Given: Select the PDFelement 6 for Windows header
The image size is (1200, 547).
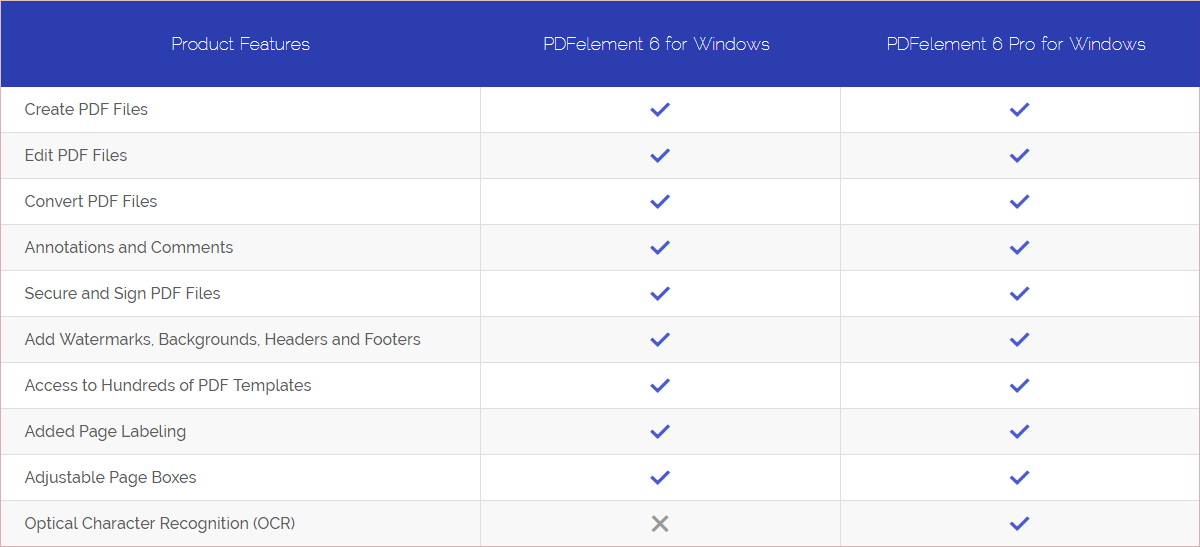Looking at the screenshot, I should (x=657, y=44).
